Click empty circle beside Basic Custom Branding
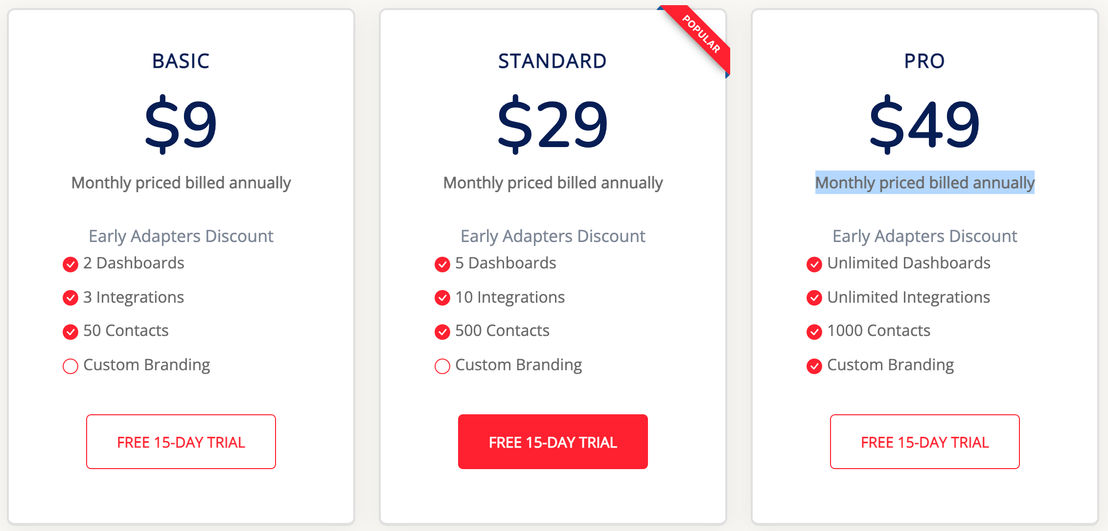 click(x=70, y=366)
